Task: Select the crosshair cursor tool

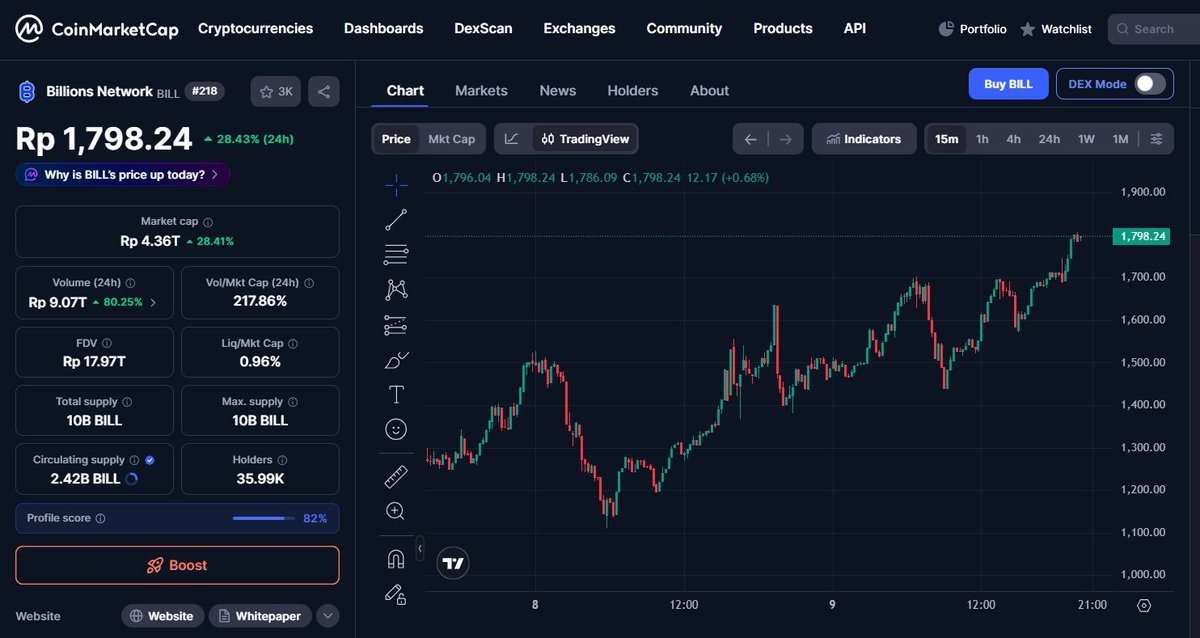Action: (396, 184)
